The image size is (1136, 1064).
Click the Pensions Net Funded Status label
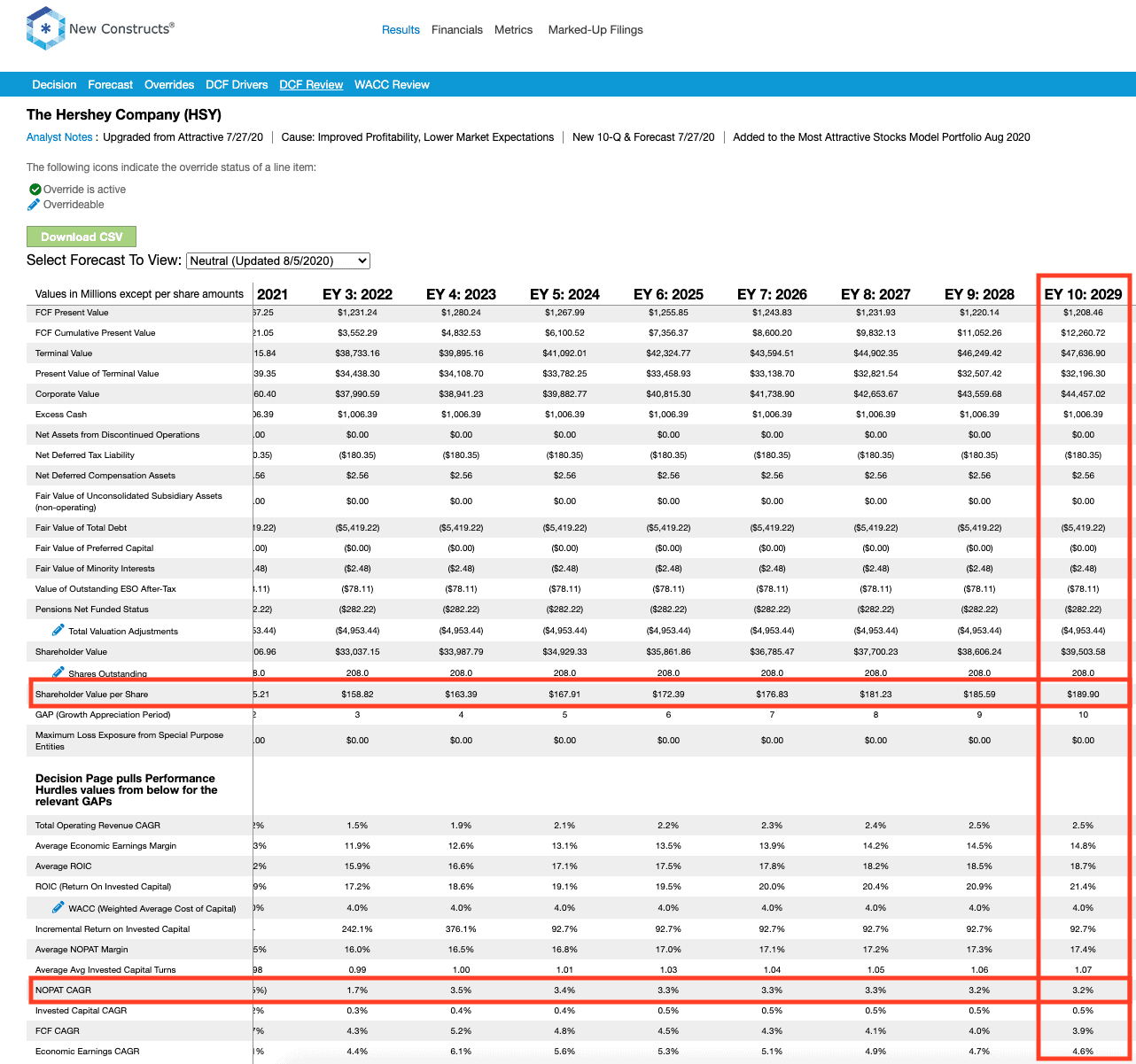92,610
